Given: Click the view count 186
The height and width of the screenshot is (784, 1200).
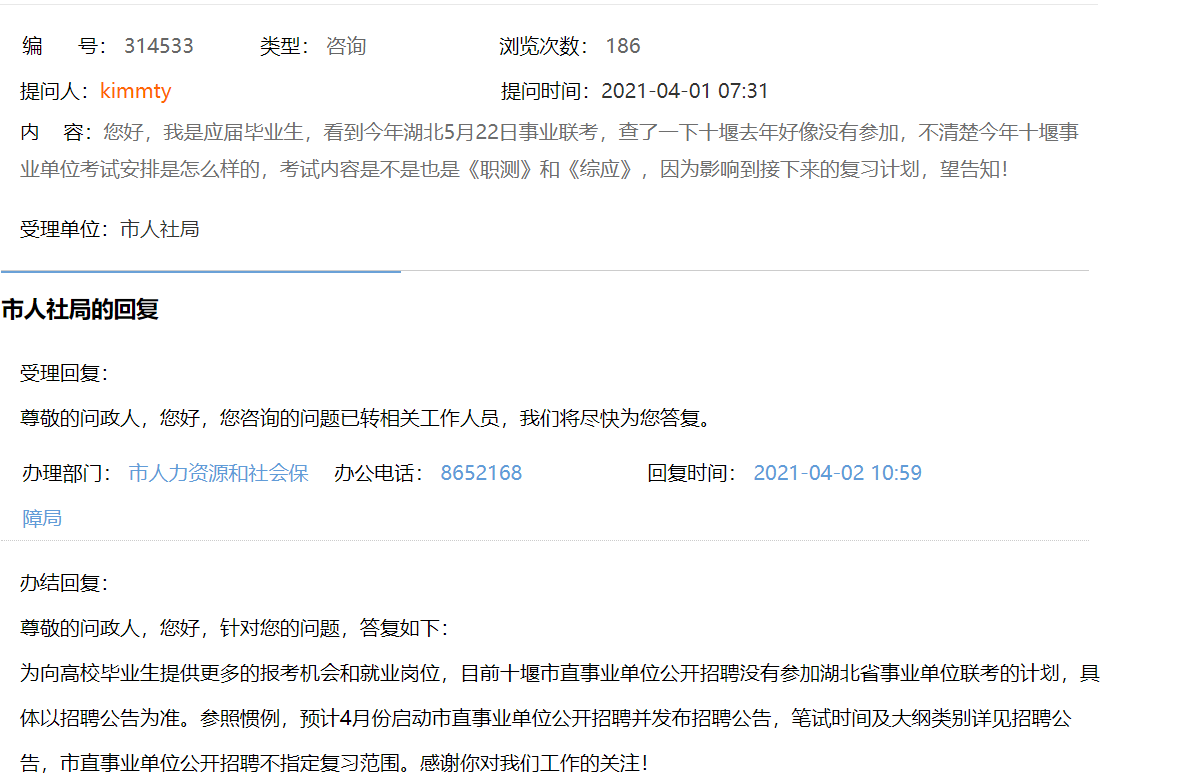Looking at the screenshot, I should pos(623,46).
